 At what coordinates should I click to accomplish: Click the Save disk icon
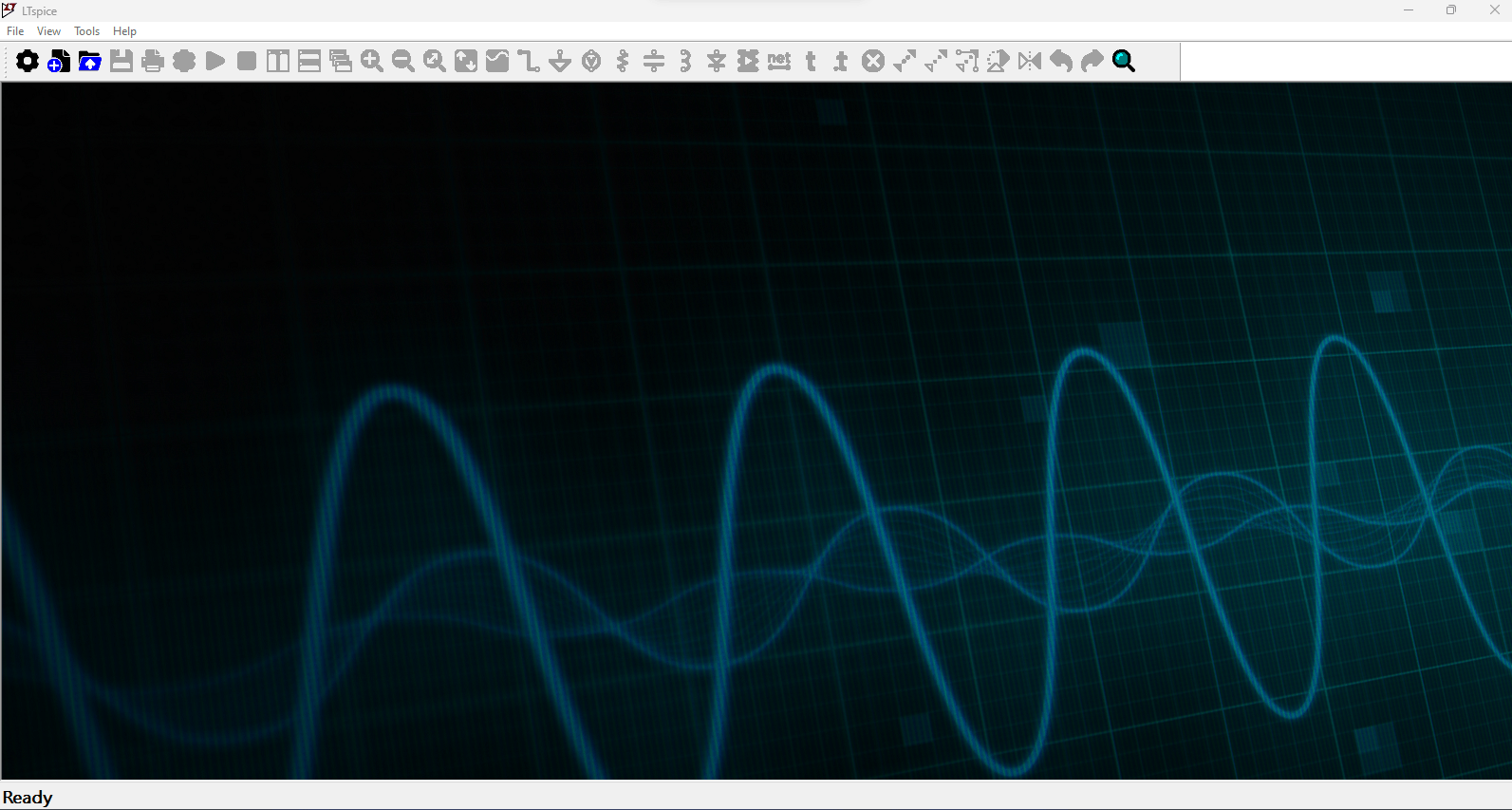click(121, 62)
